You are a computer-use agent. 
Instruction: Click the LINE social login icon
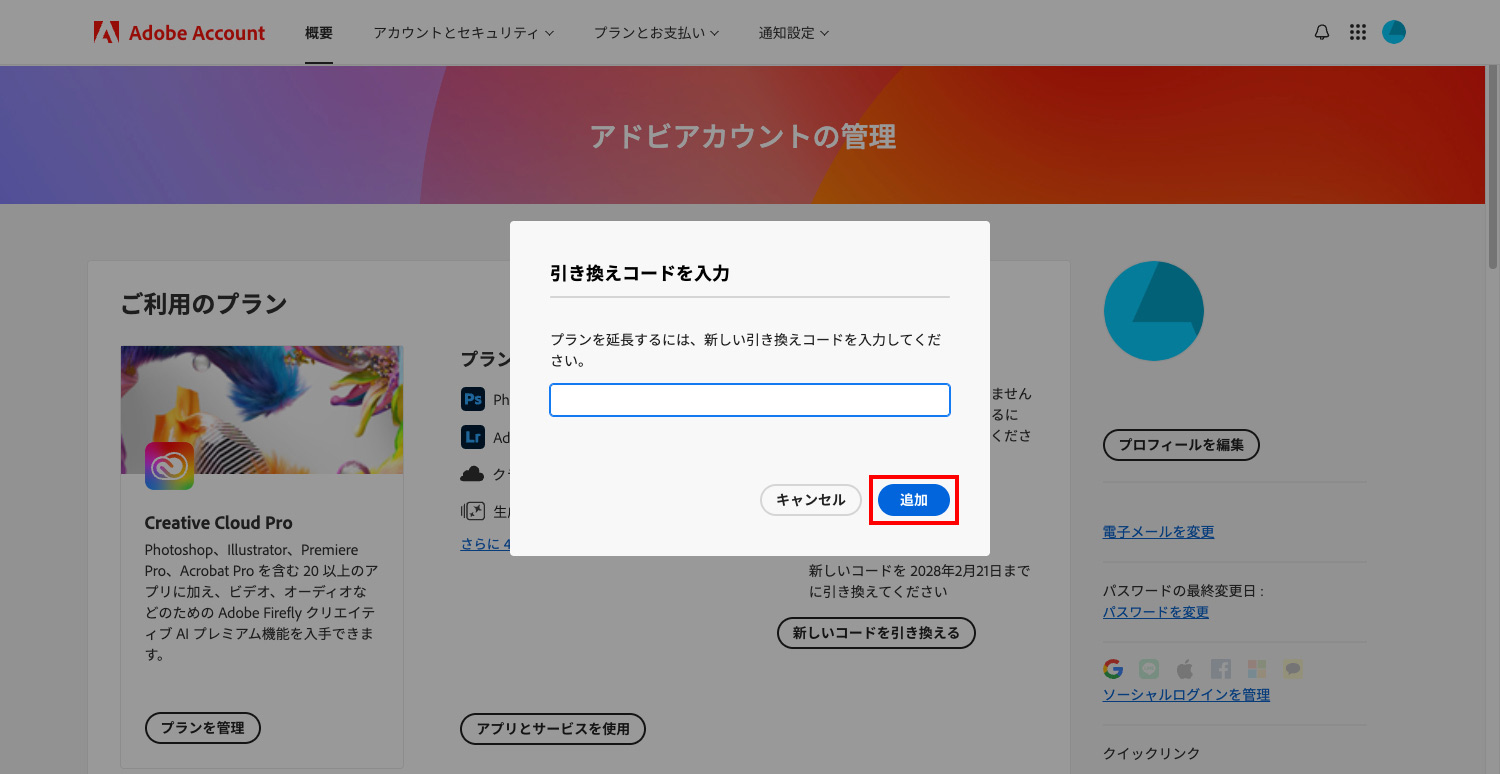[1148, 668]
